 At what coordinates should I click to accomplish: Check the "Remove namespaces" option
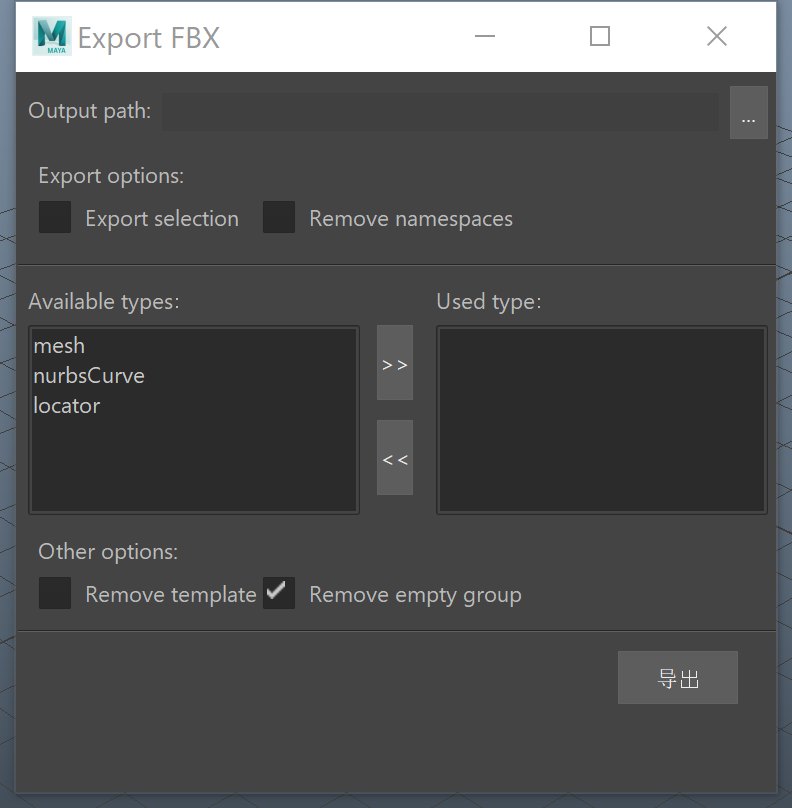278,217
